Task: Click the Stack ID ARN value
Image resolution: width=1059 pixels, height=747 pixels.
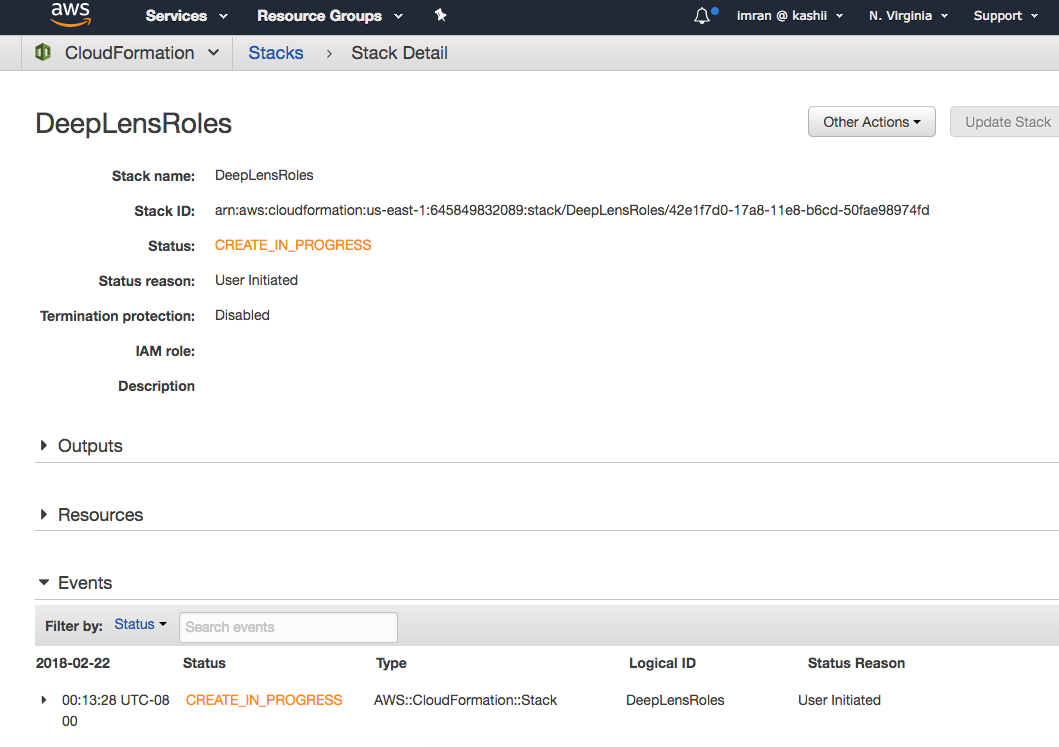Action: coord(572,210)
